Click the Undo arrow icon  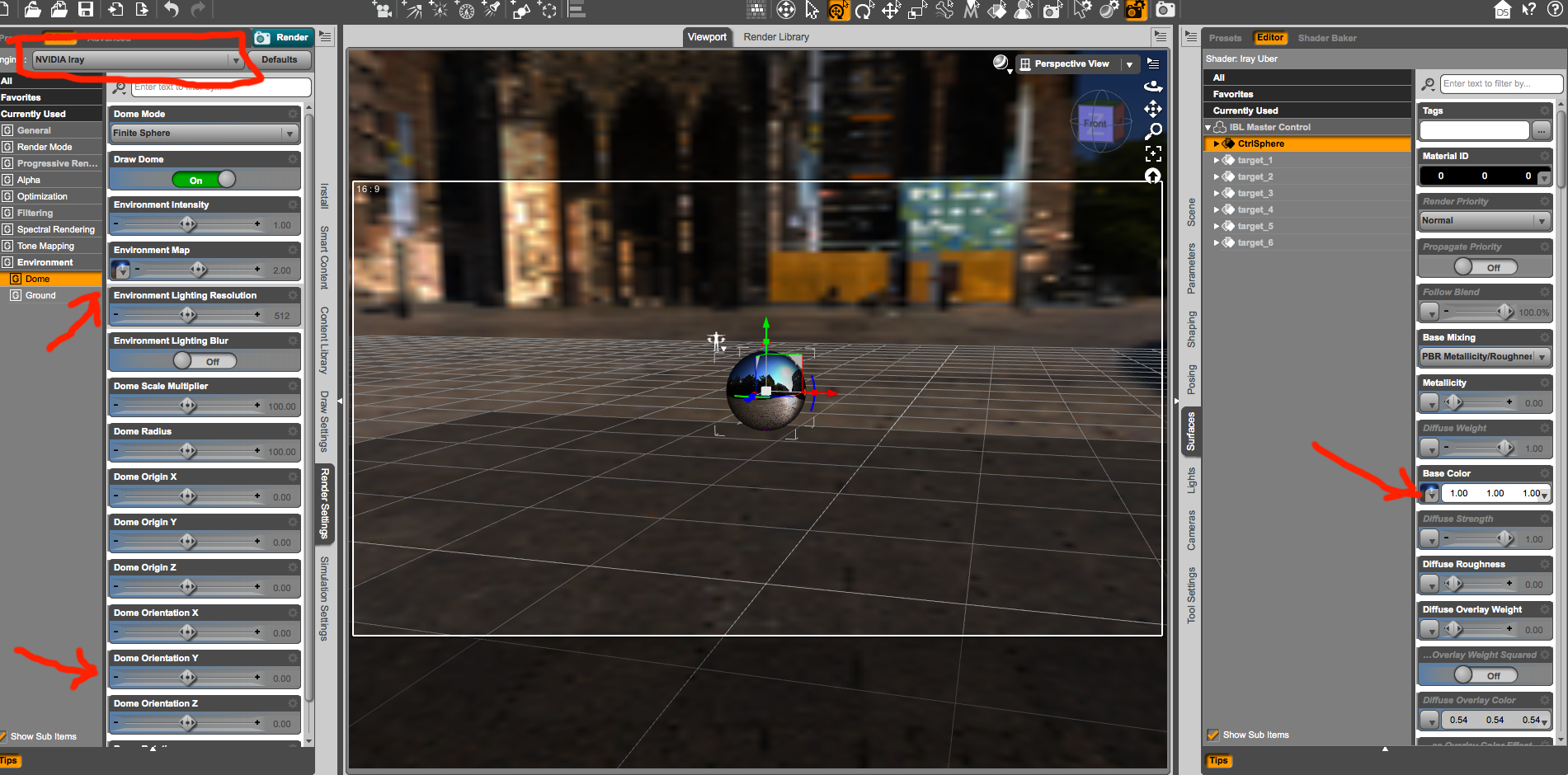coord(172,9)
